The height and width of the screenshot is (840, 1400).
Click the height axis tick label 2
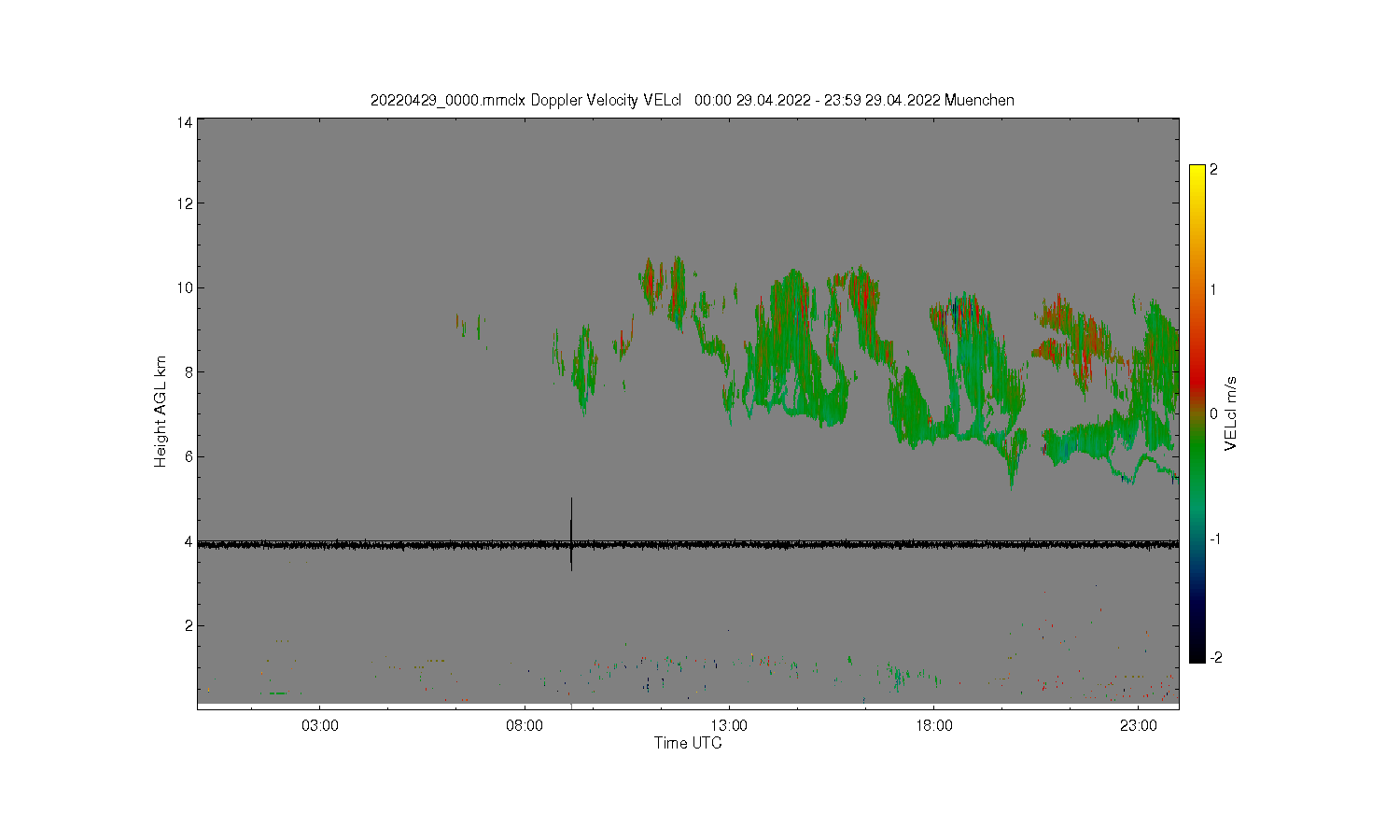[x=189, y=625]
